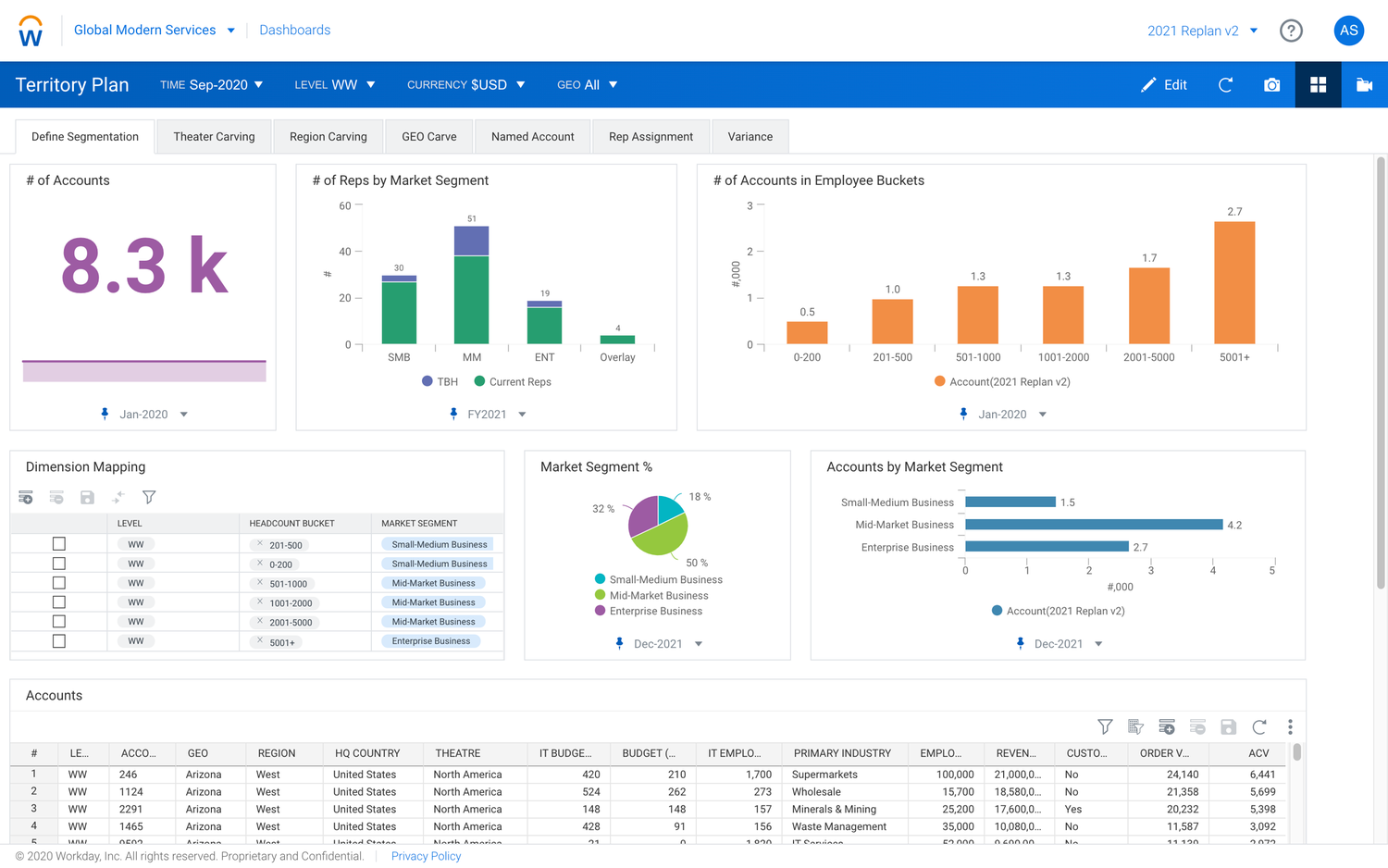Switch to the Rep Assignment tab
This screenshot has height=868, width=1388.
click(x=651, y=136)
